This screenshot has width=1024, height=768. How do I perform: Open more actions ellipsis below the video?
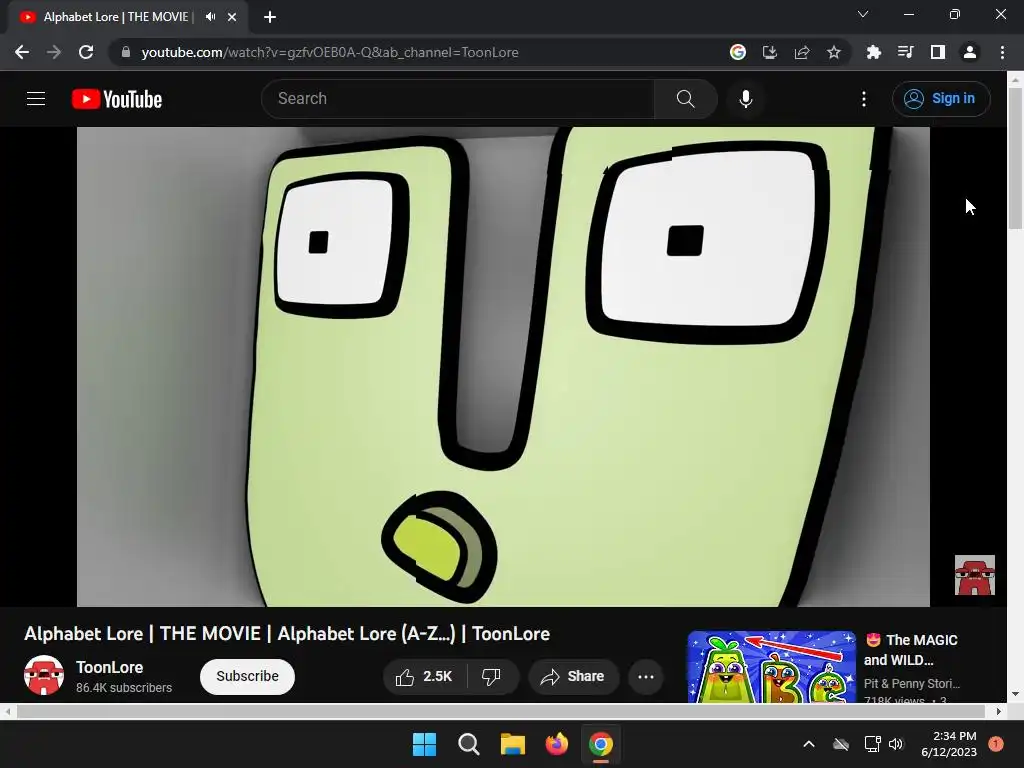646,677
